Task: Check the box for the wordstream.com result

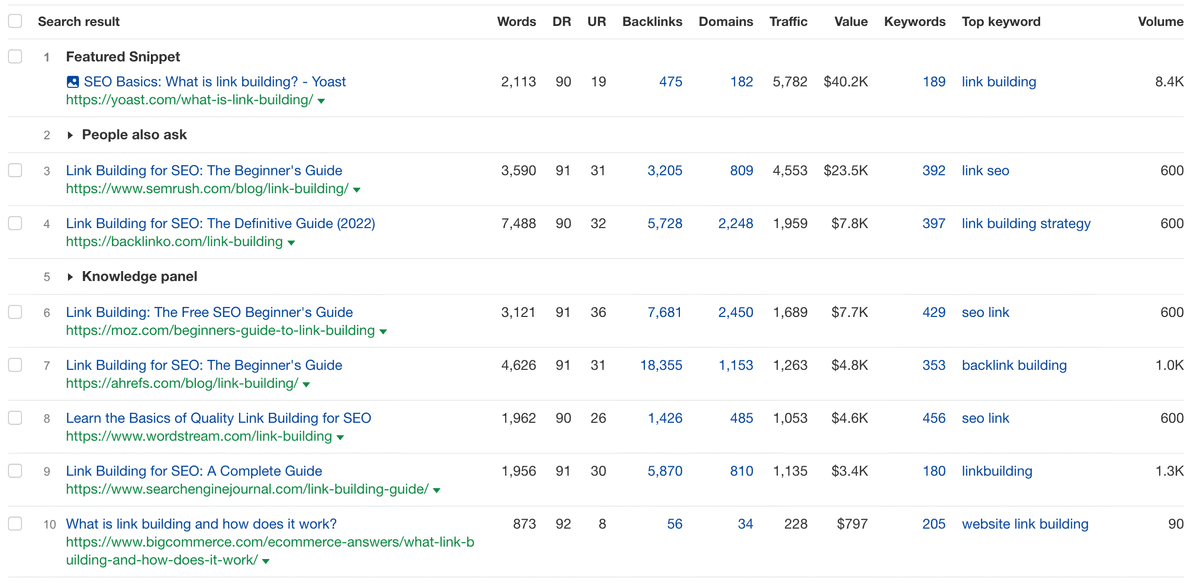Action: click(15, 418)
